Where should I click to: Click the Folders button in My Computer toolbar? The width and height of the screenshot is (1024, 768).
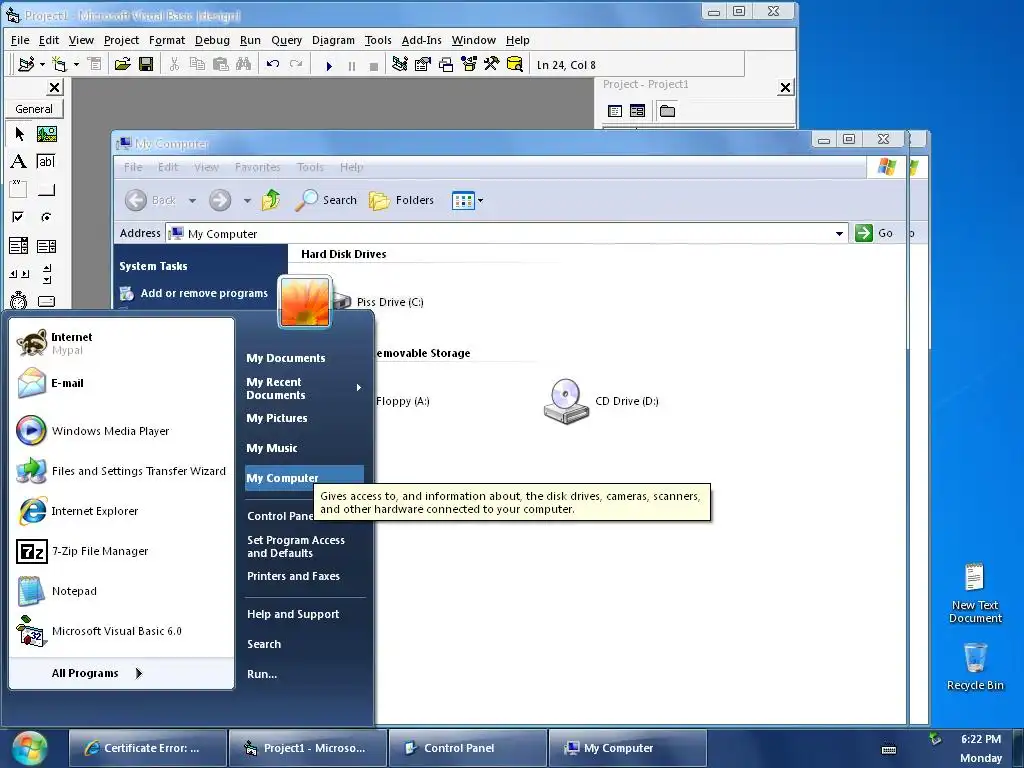tap(401, 200)
